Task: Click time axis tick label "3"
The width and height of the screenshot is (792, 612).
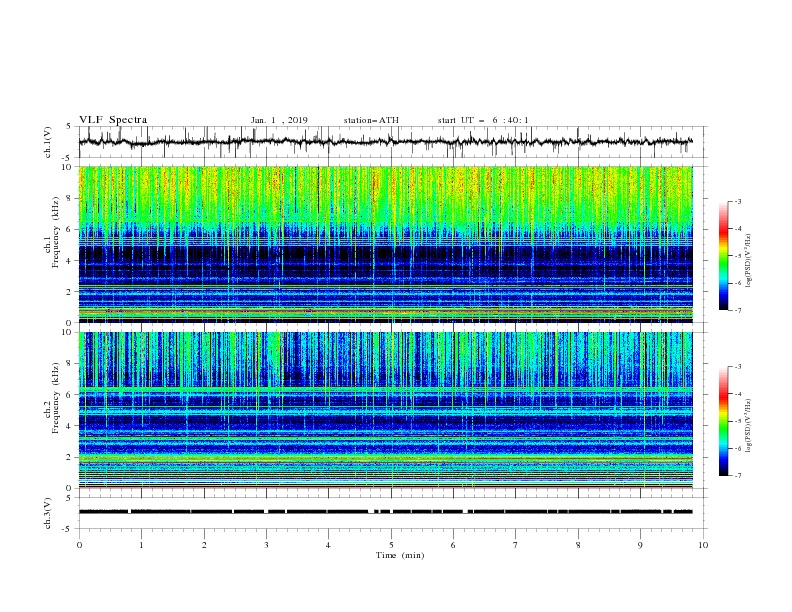Action: coord(266,545)
